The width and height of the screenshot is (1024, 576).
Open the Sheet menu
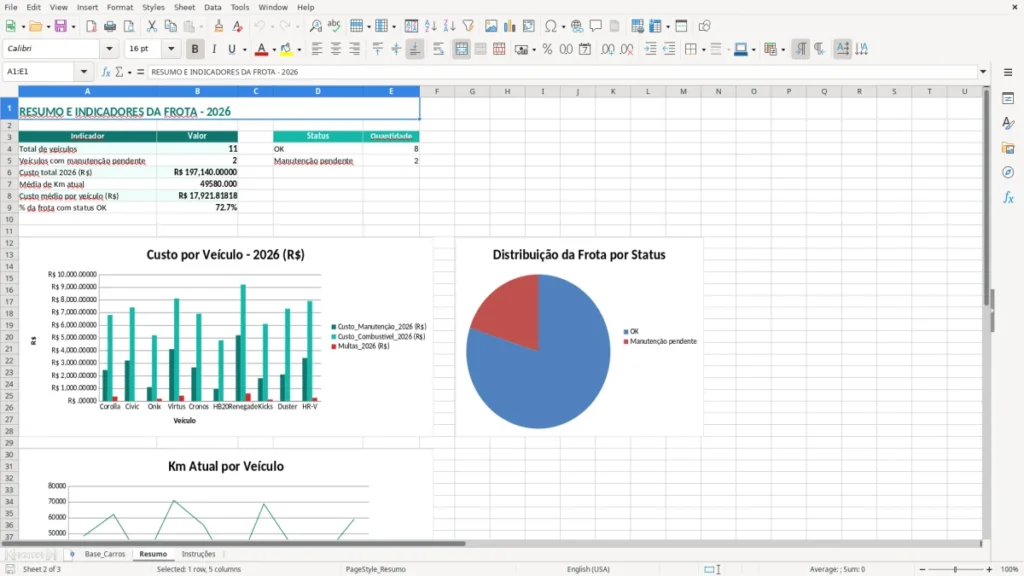184,7
